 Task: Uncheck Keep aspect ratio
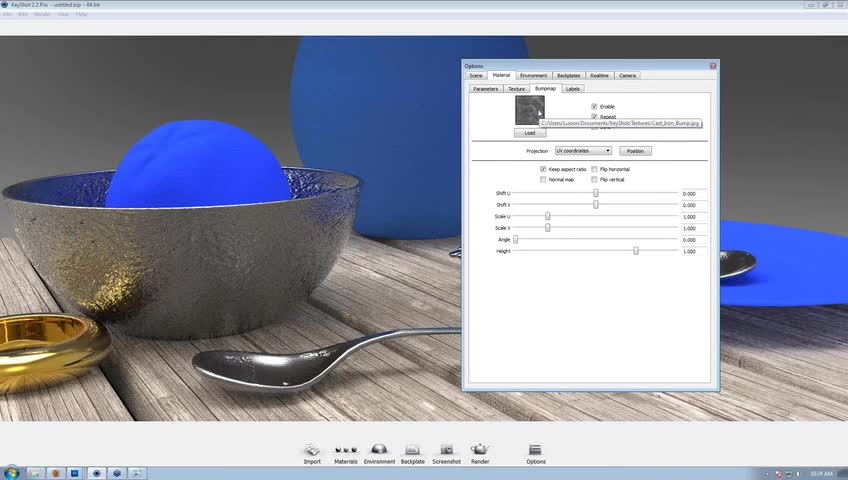coord(543,169)
